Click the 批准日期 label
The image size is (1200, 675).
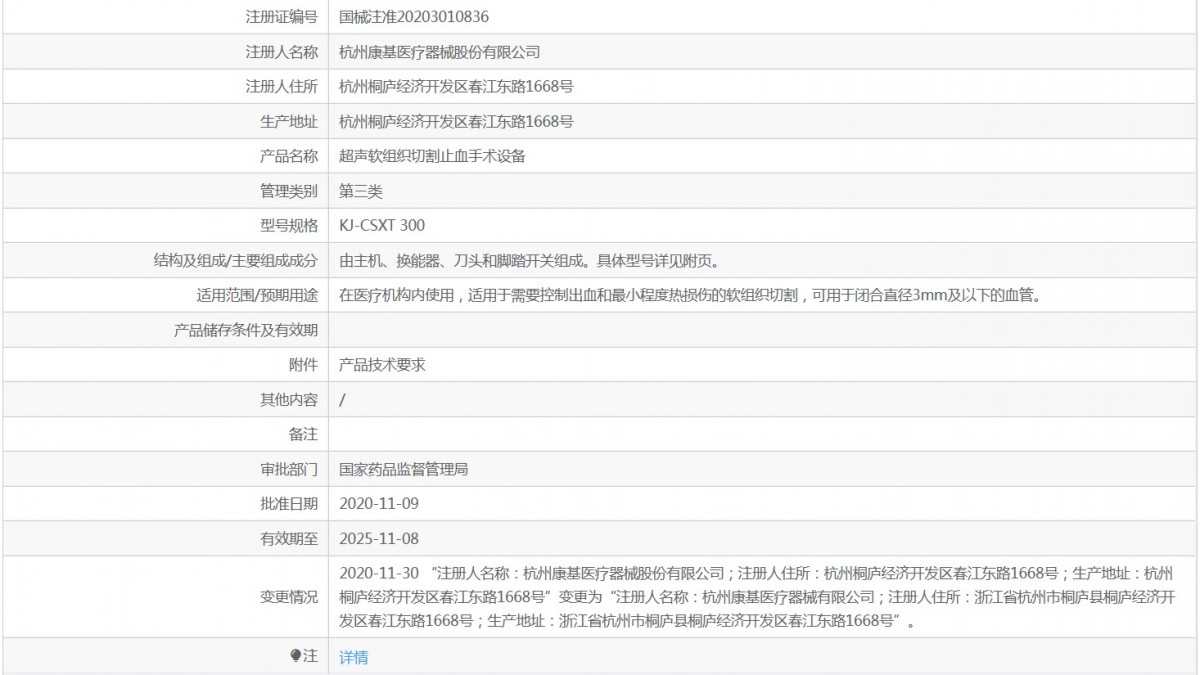289,504
